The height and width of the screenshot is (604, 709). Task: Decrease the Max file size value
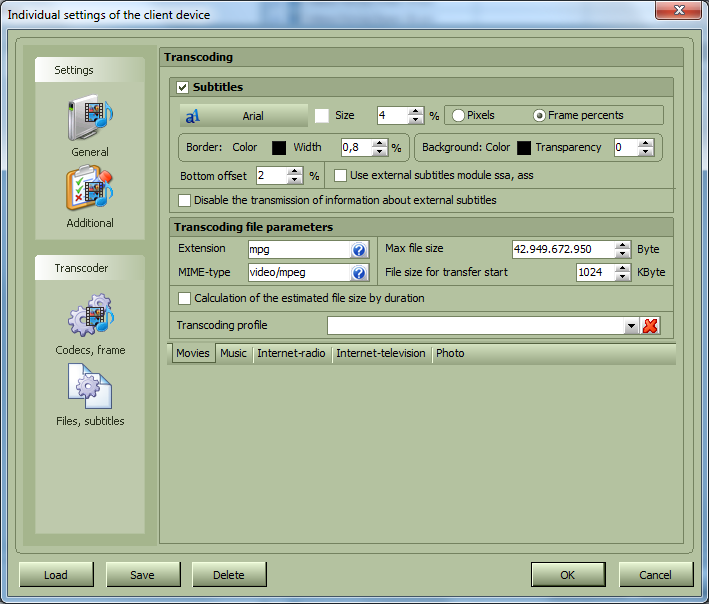[x=623, y=254]
